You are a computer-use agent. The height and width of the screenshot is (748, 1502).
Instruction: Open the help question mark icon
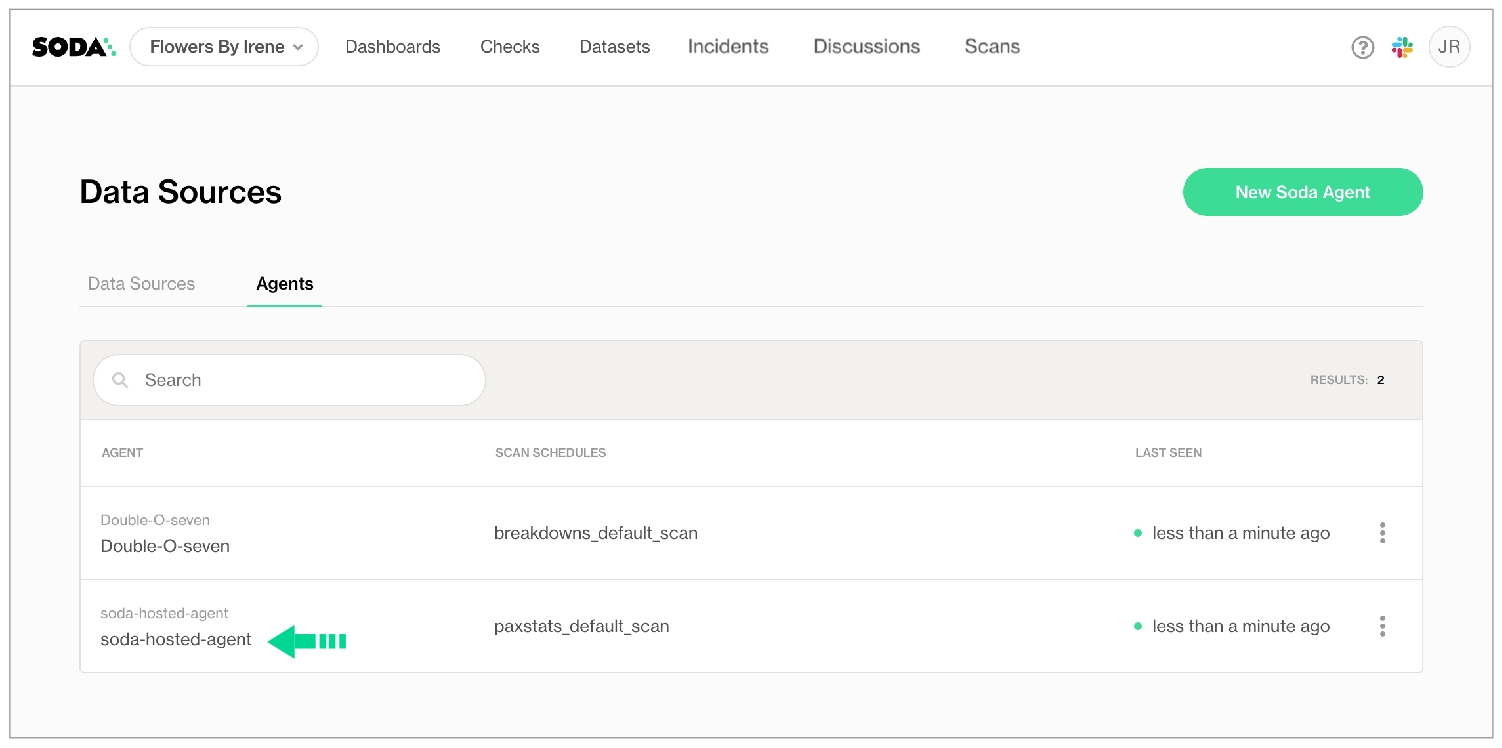(1362, 47)
